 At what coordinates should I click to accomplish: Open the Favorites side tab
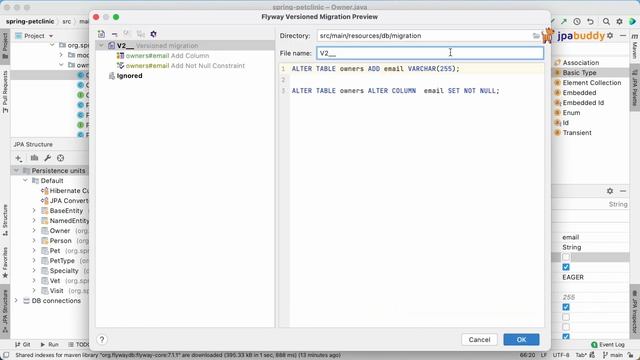5,262
